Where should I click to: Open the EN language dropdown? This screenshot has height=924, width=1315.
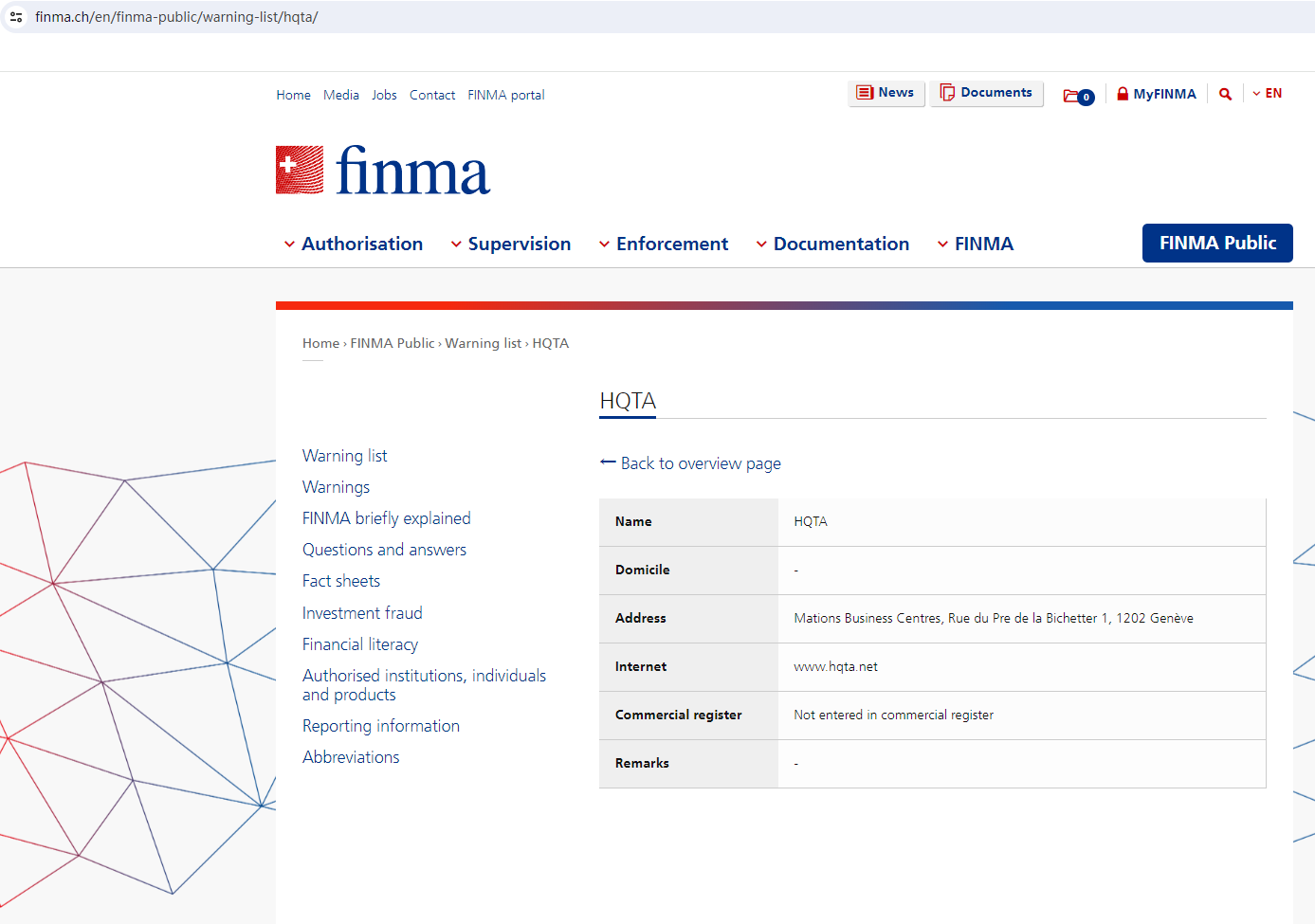(1268, 93)
